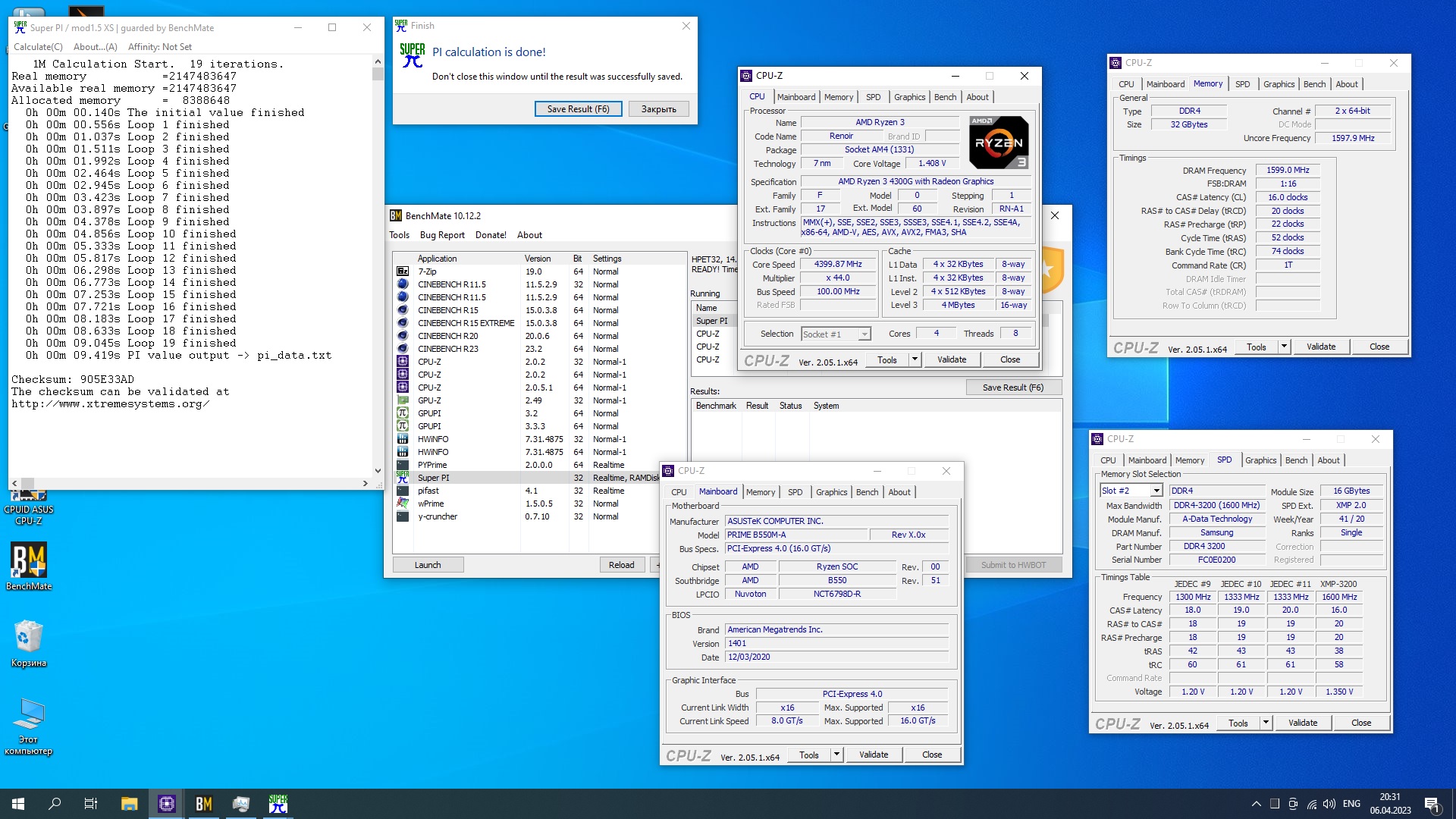Viewport: 1456px width, 819px height.
Task: Click Super PI vertical scrollbar up arrow
Action: 378,61
